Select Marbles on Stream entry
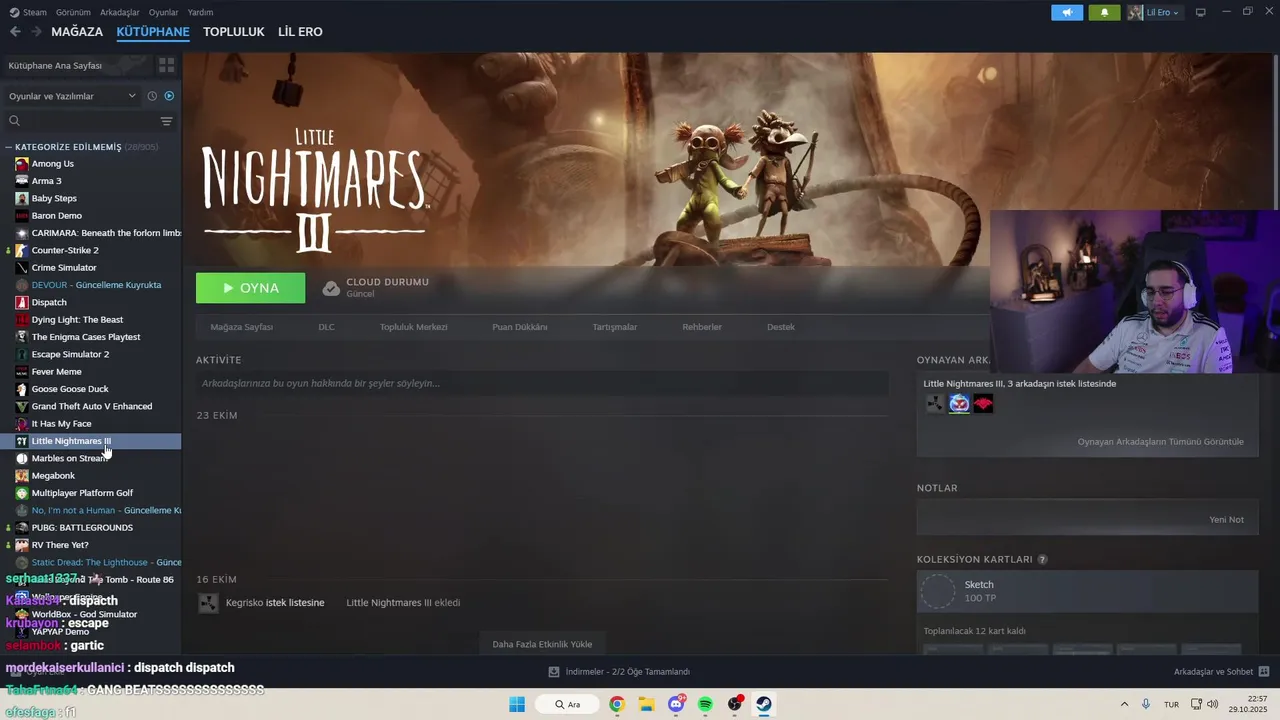 pos(68,458)
